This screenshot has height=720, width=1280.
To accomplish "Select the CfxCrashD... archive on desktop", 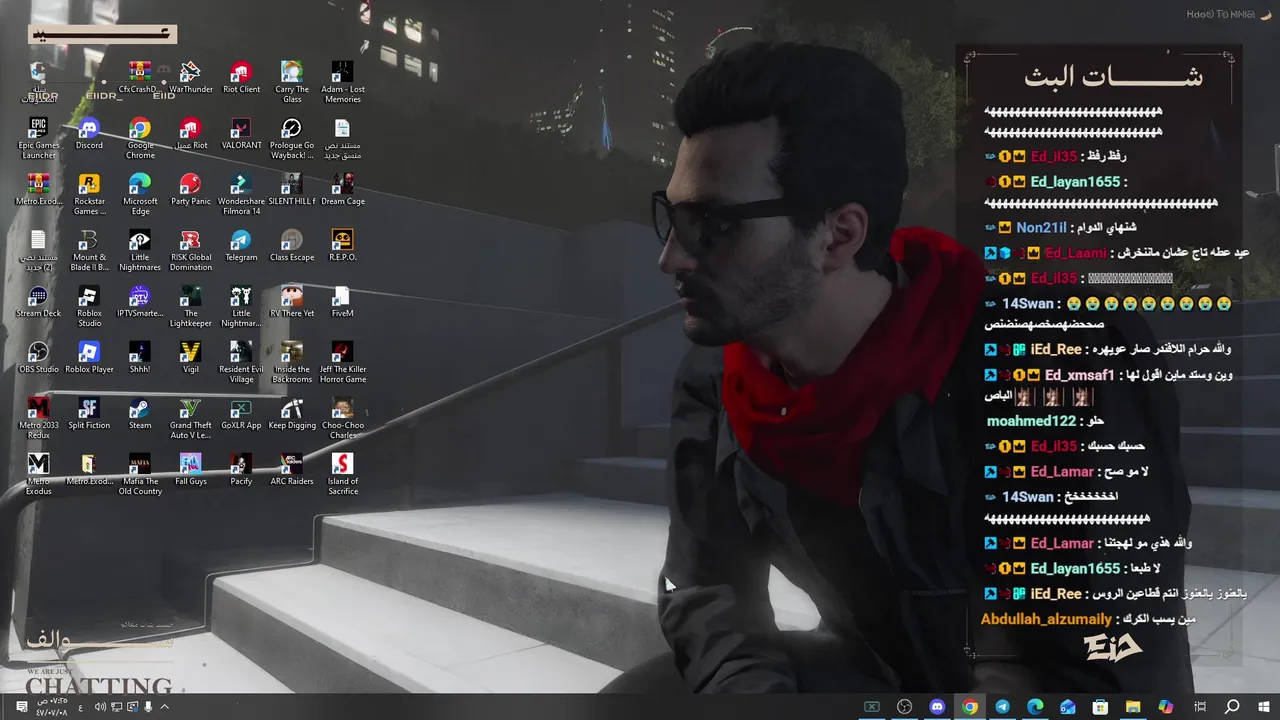I will pyautogui.click(x=140, y=78).
